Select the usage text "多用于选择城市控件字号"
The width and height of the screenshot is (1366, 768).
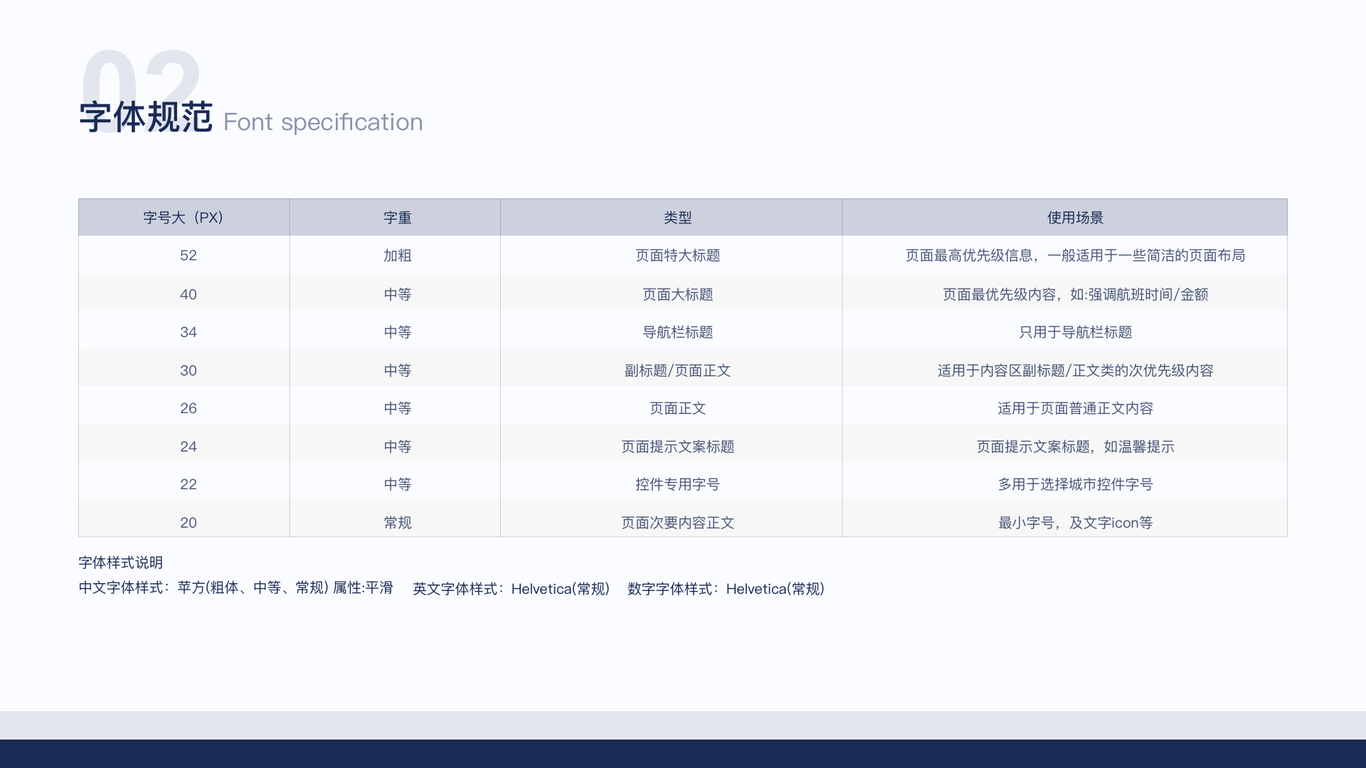coord(1076,484)
